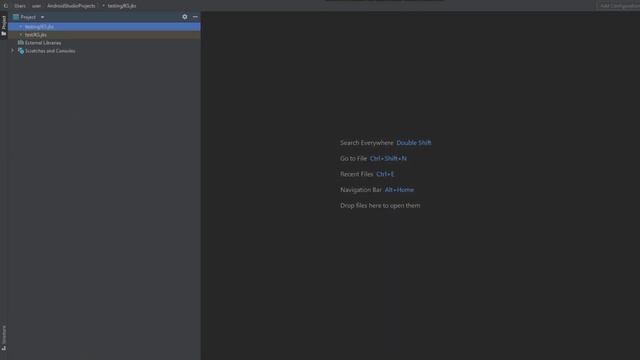Click the Users breadcrumb segment

click(x=20, y=6)
